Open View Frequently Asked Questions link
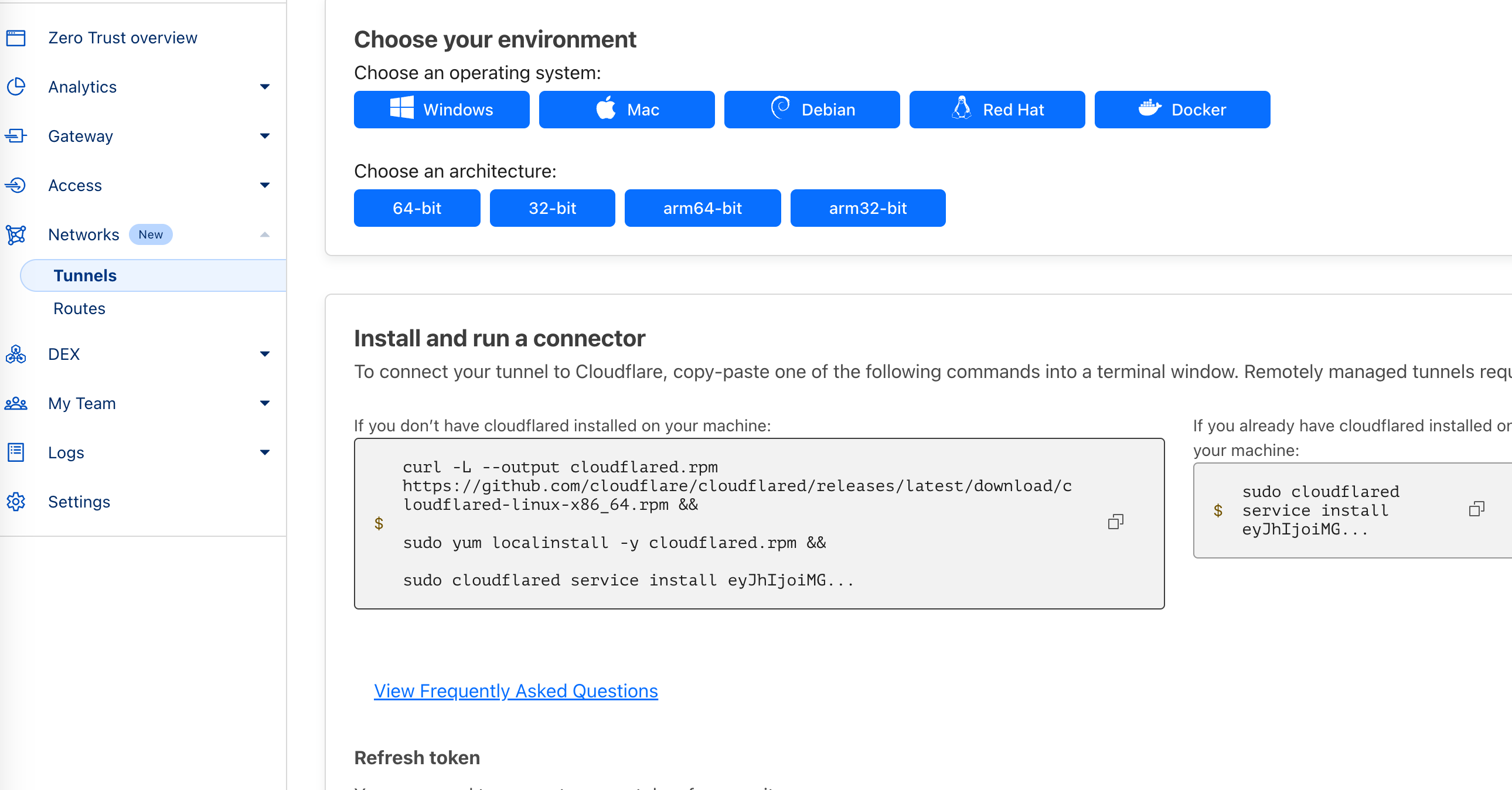This screenshot has height=790, width=1512. click(x=515, y=691)
